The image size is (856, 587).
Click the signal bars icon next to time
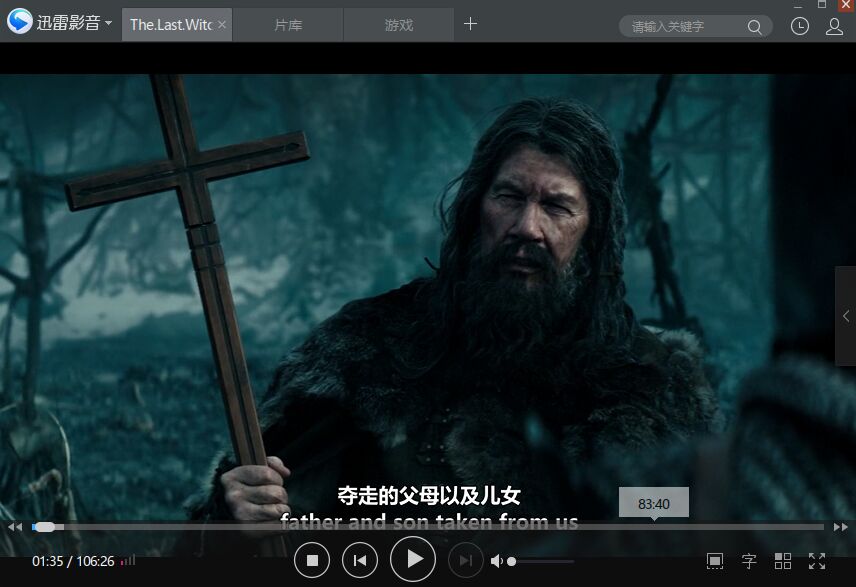pyautogui.click(x=128, y=561)
